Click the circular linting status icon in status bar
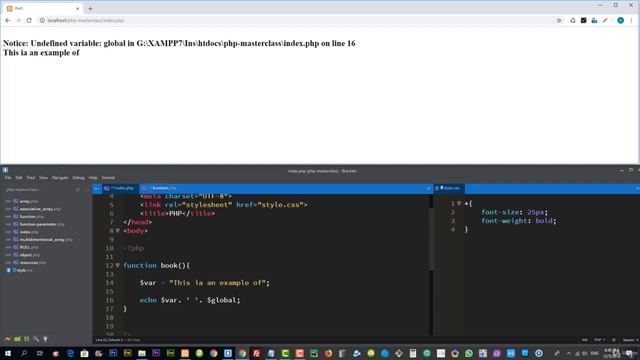 (613, 340)
